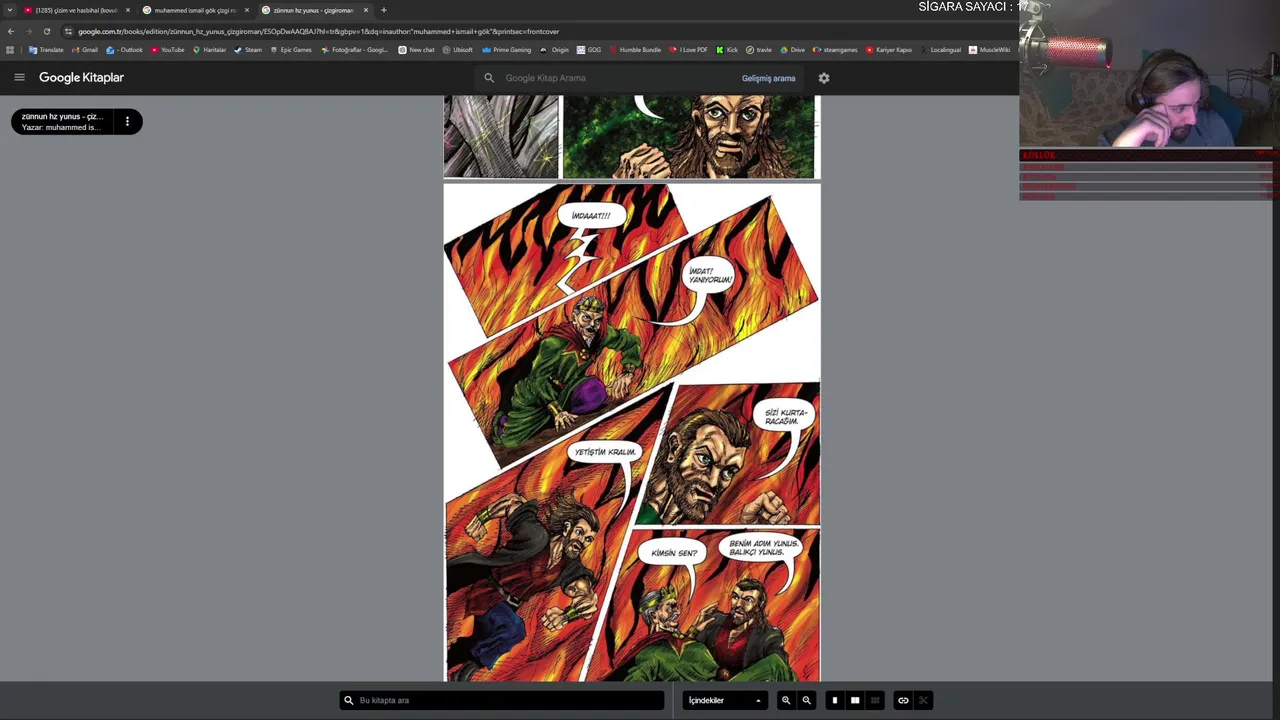Click the browser forward arrow
This screenshot has height=720, width=1280.
(x=28, y=31)
